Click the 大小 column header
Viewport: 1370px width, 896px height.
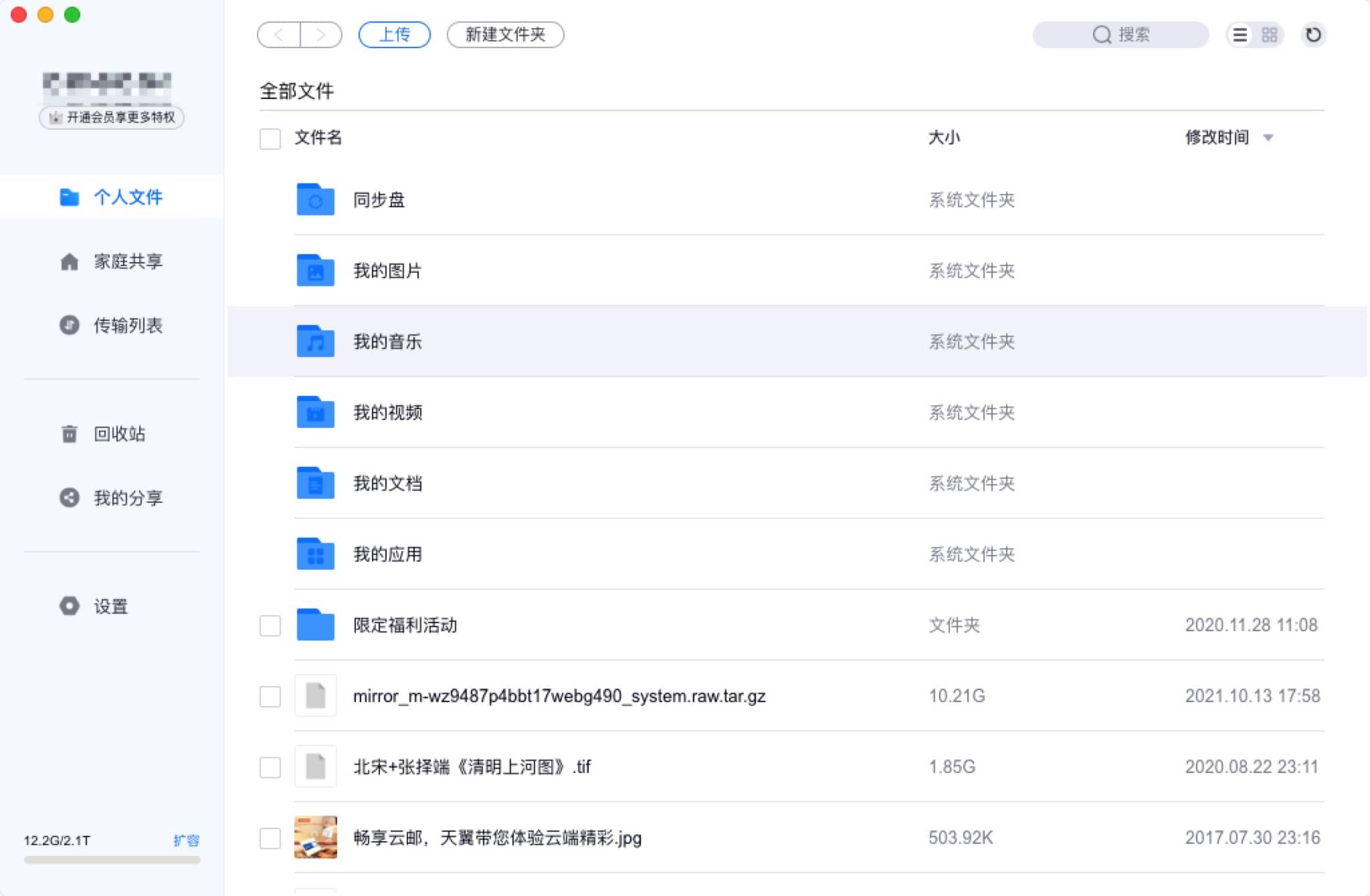[945, 138]
